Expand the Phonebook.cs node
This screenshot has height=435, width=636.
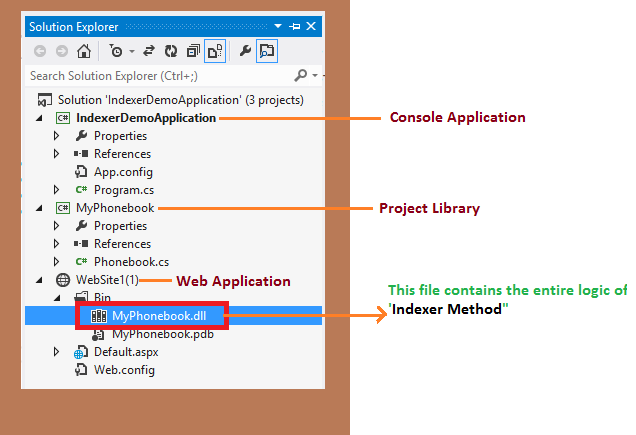pyautogui.click(x=56, y=262)
